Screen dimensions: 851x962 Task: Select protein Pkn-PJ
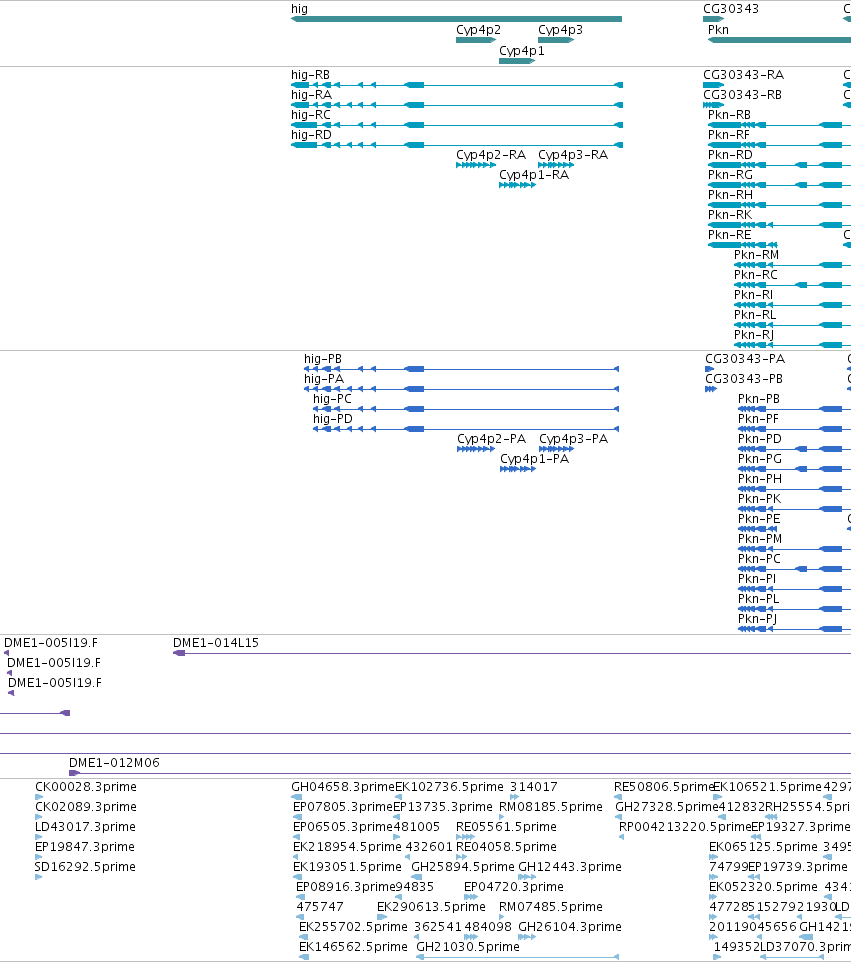tap(758, 618)
